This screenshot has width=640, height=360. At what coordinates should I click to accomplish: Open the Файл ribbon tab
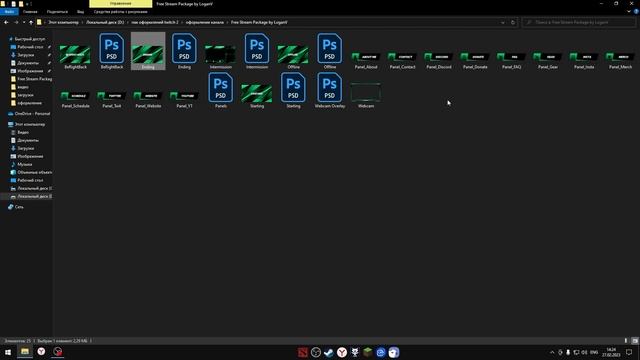coord(9,12)
